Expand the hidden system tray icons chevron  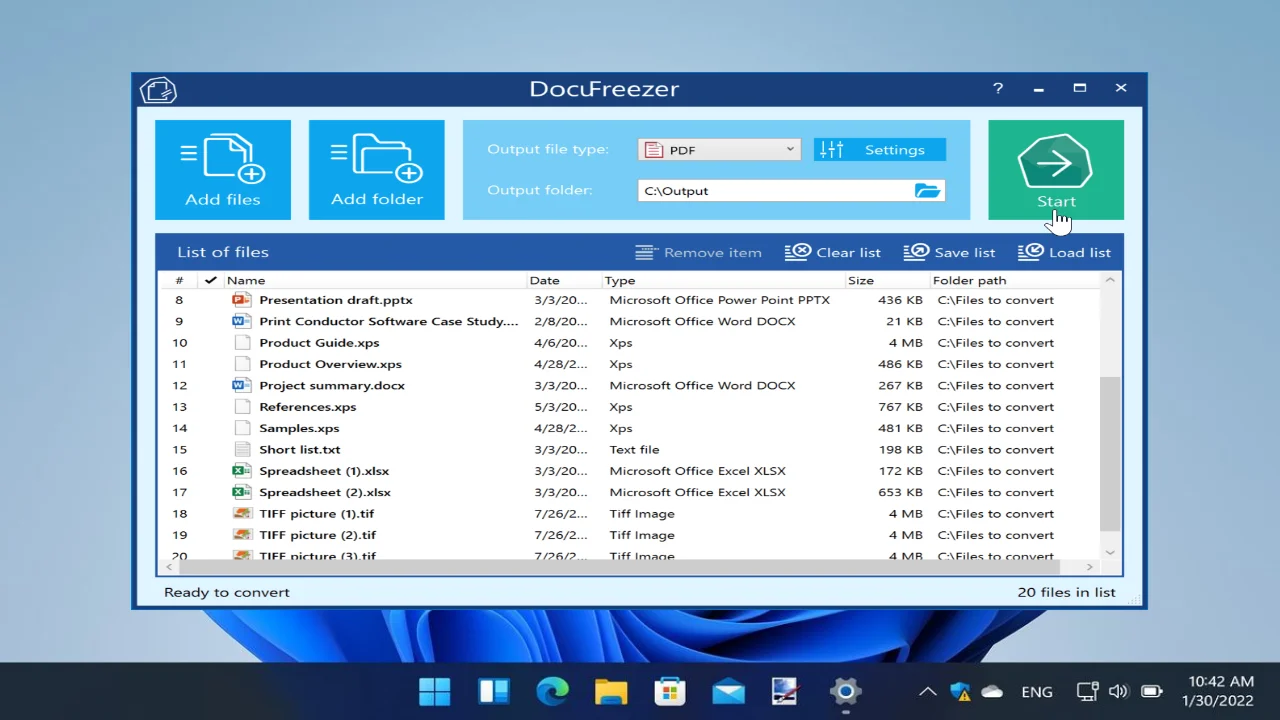(927, 691)
